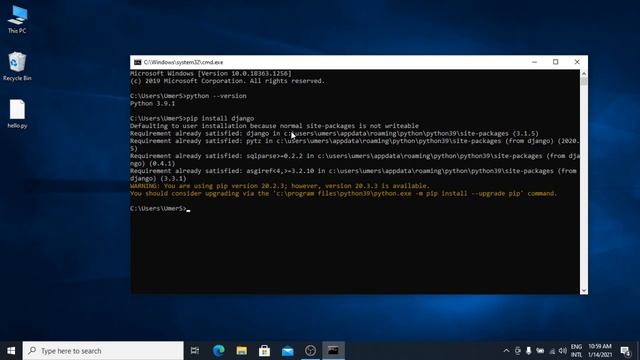Close the cmd.exe window
Screen dimensions: 640x360
[x=577, y=62]
